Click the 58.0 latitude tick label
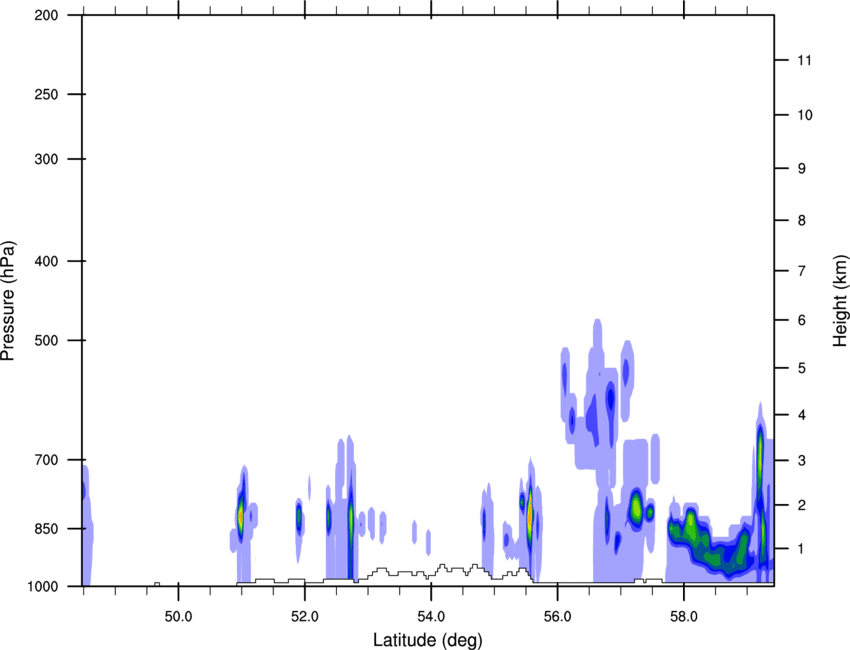Image resolution: width=850 pixels, height=650 pixels. 684,617
